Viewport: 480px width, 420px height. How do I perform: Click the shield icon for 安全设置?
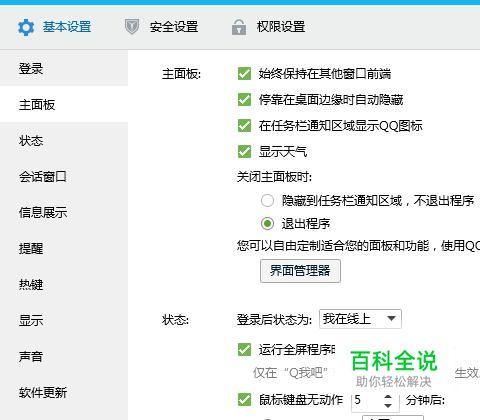(132, 27)
